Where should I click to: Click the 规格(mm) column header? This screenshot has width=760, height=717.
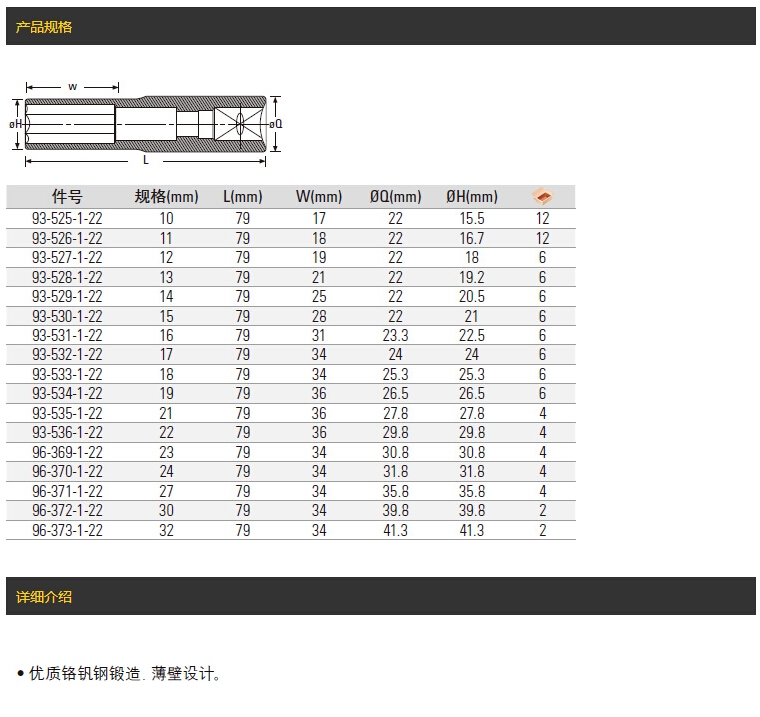tap(166, 197)
